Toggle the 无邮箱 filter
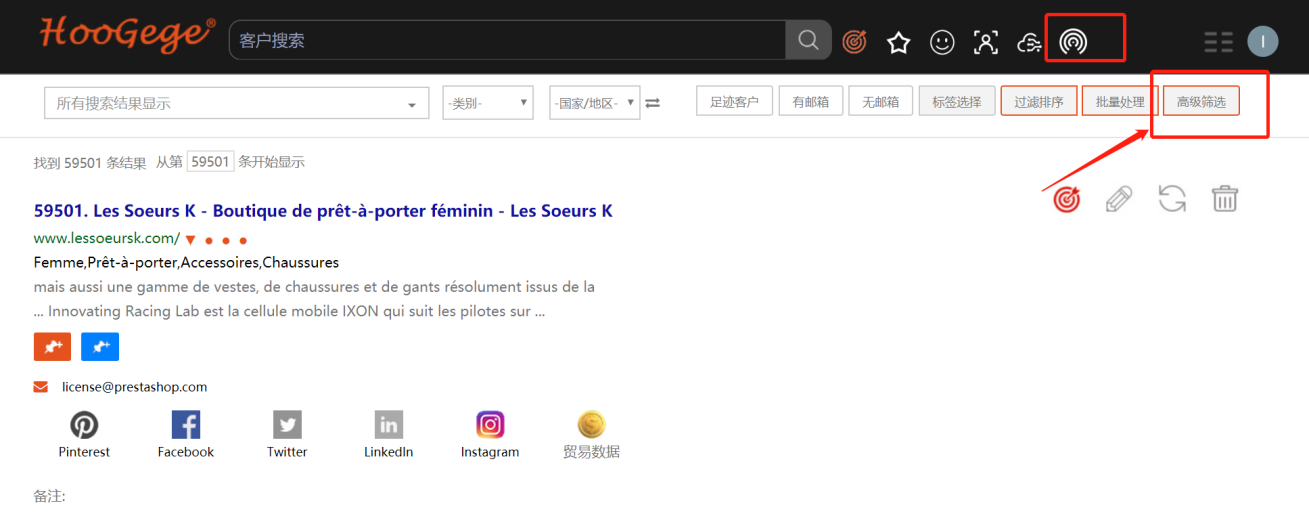 [880, 102]
